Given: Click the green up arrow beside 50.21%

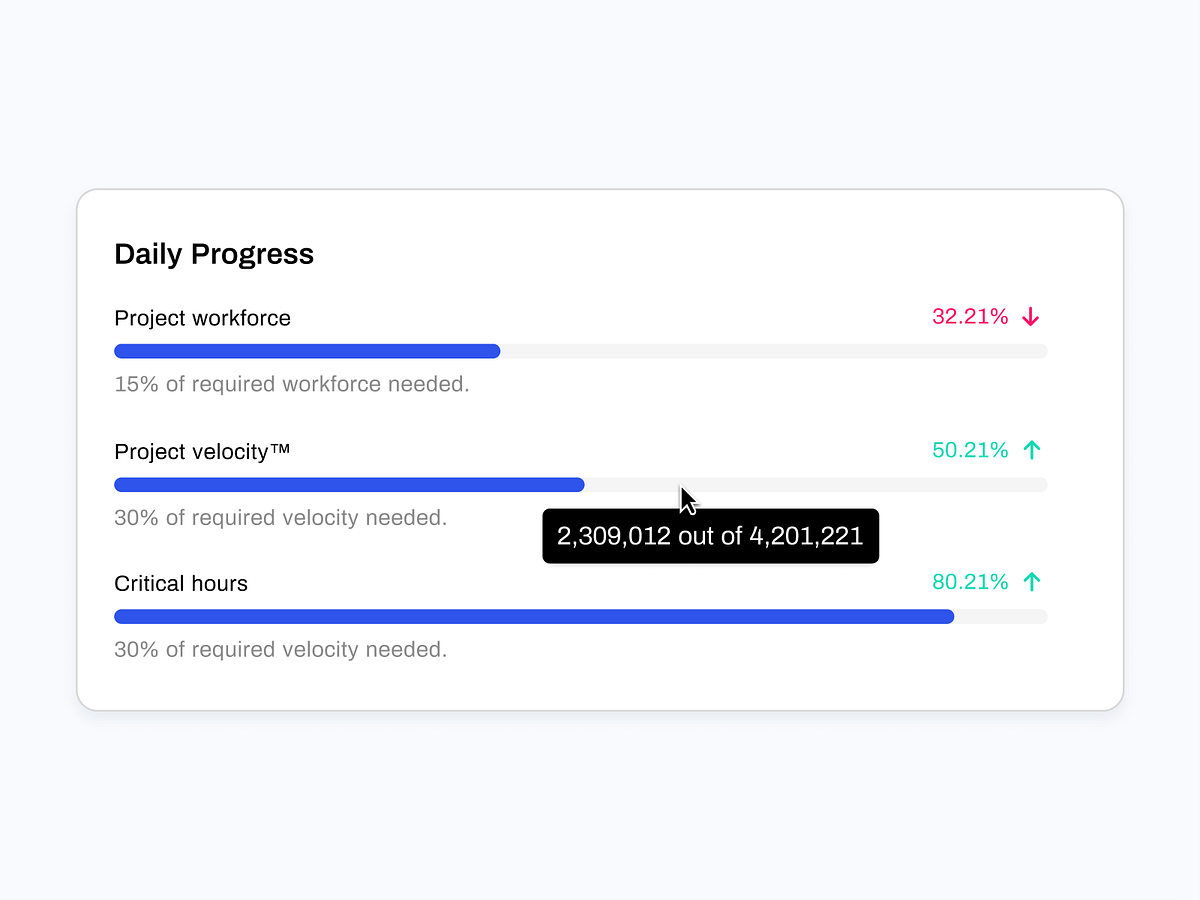Looking at the screenshot, I should click(x=1032, y=450).
